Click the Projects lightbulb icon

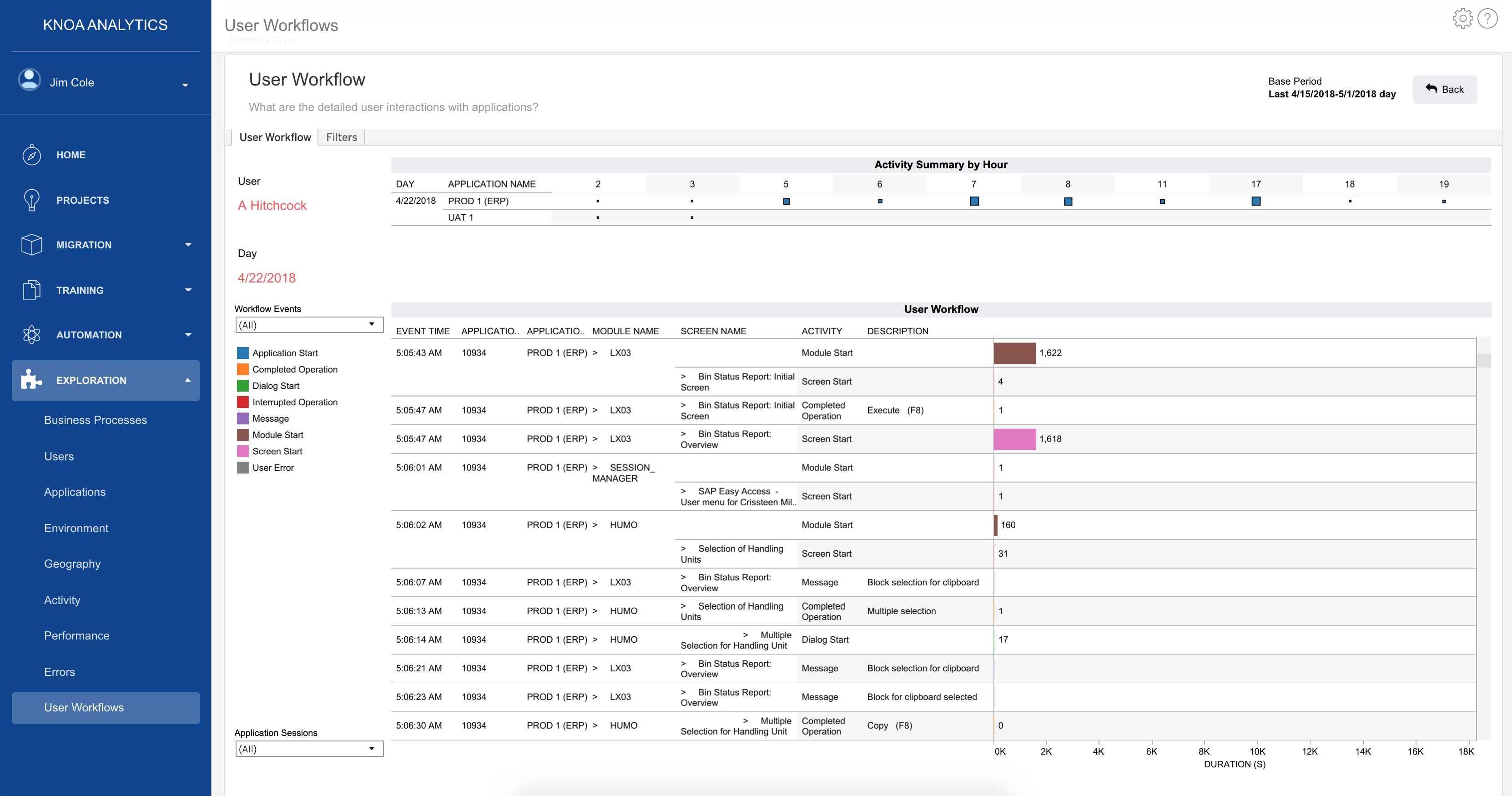(x=31, y=200)
